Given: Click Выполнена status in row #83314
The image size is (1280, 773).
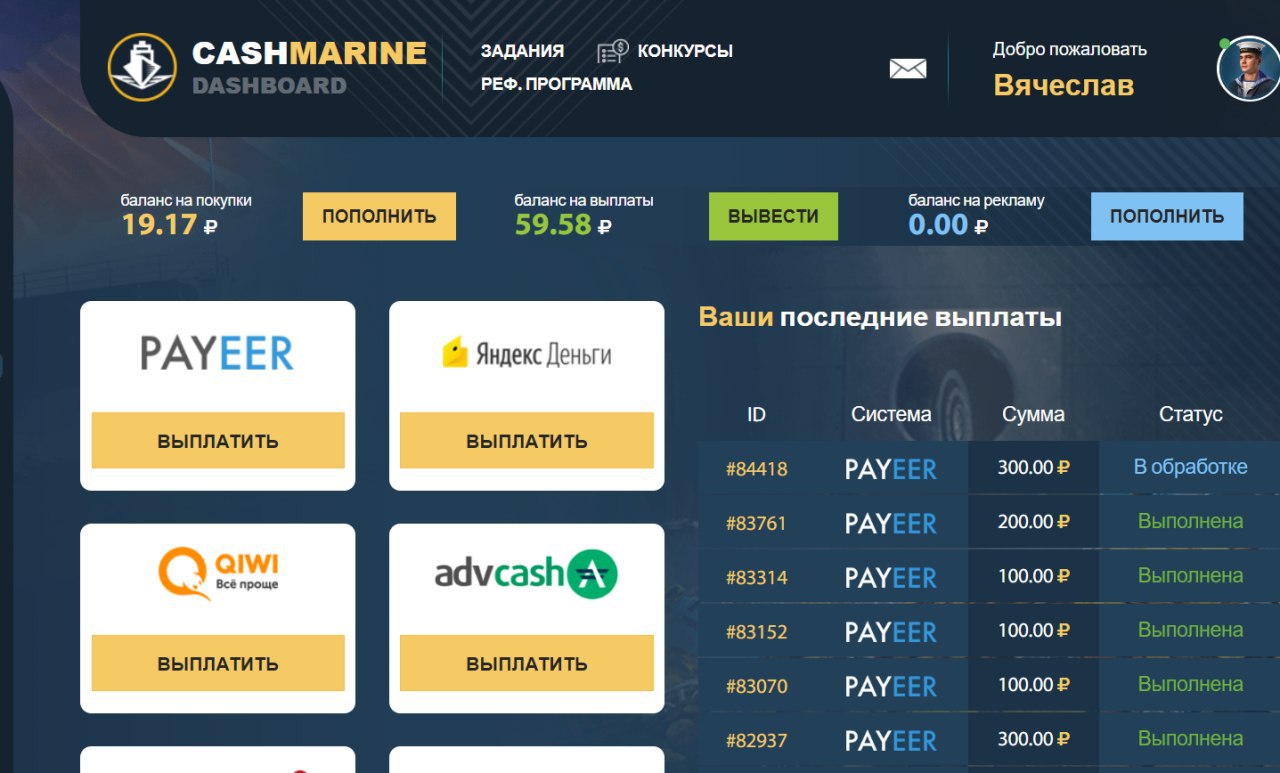Looking at the screenshot, I should coord(1190,575).
